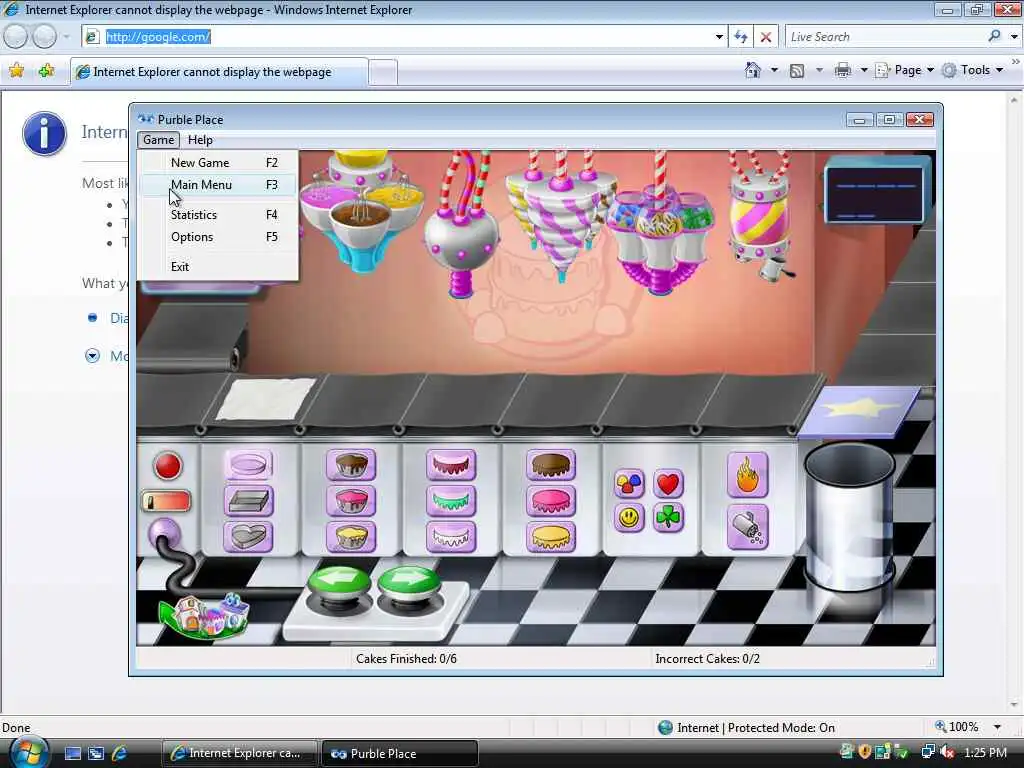1024x768 pixels.
Task: Click the IE Home button
Action: click(753, 70)
